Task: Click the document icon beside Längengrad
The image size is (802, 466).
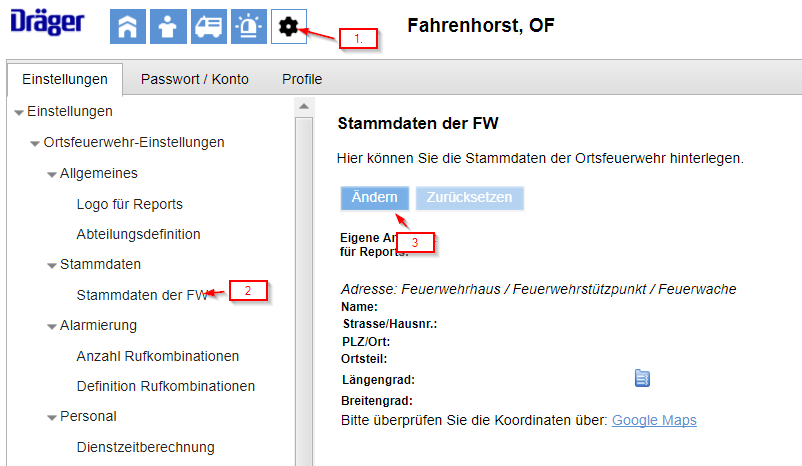Action: coord(642,377)
